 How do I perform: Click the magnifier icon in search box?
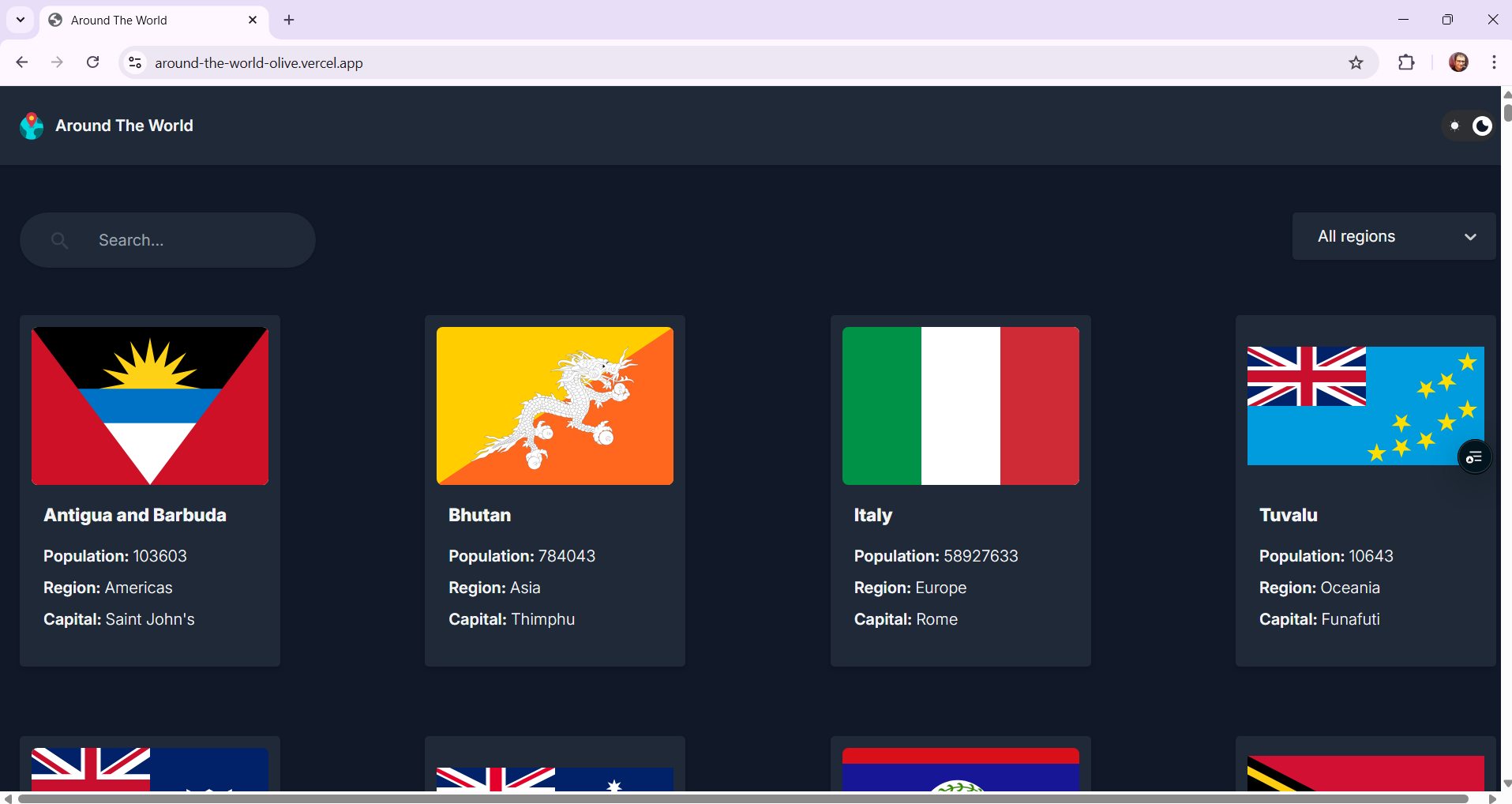pyautogui.click(x=59, y=240)
